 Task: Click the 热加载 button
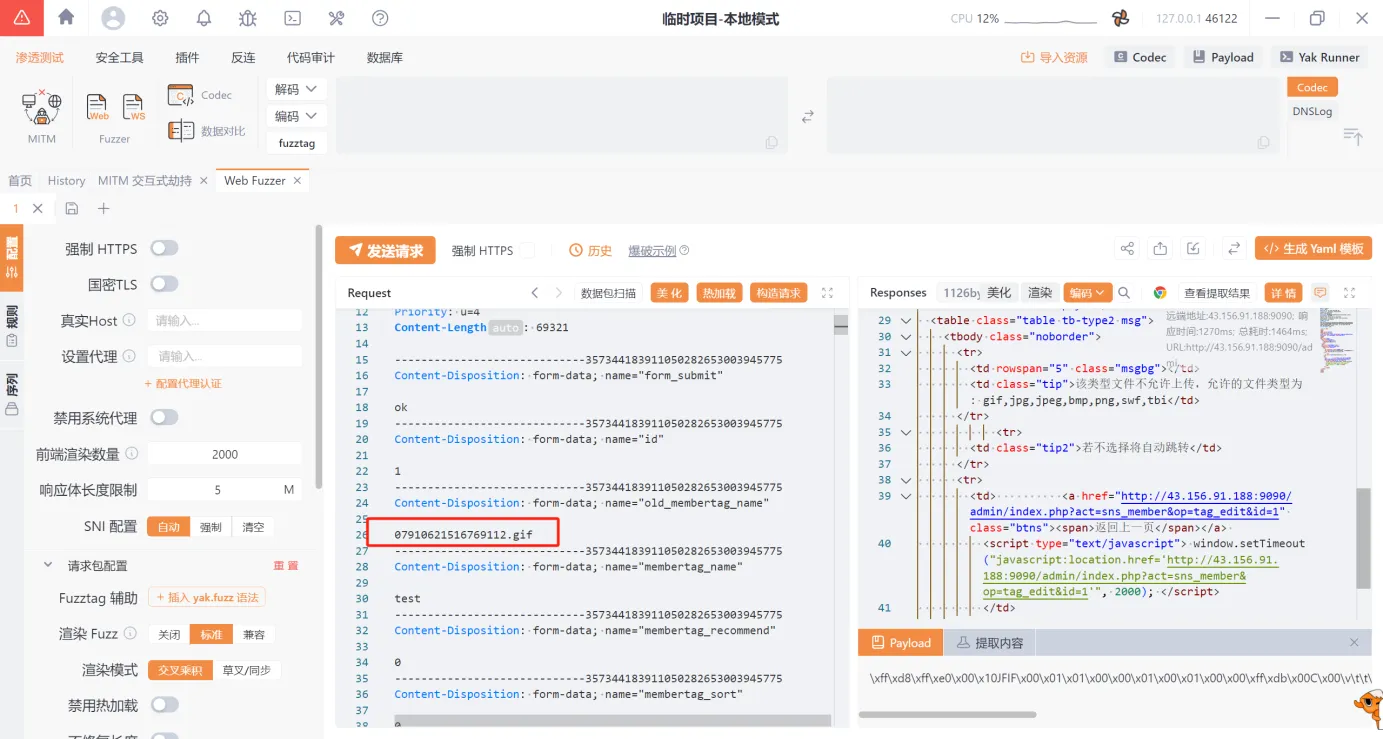coord(719,293)
